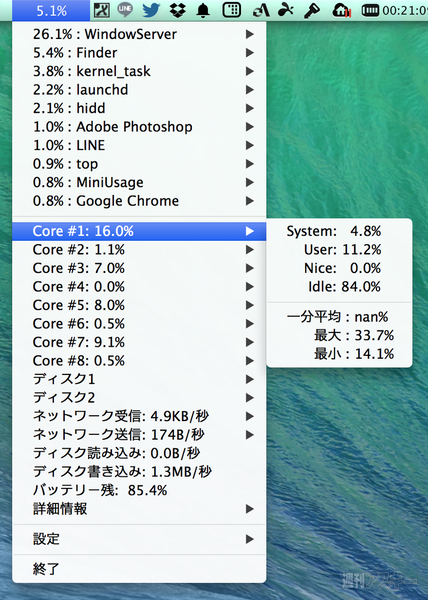Open the Dropbox menu bar icon
The height and width of the screenshot is (600, 428).
[177, 10]
